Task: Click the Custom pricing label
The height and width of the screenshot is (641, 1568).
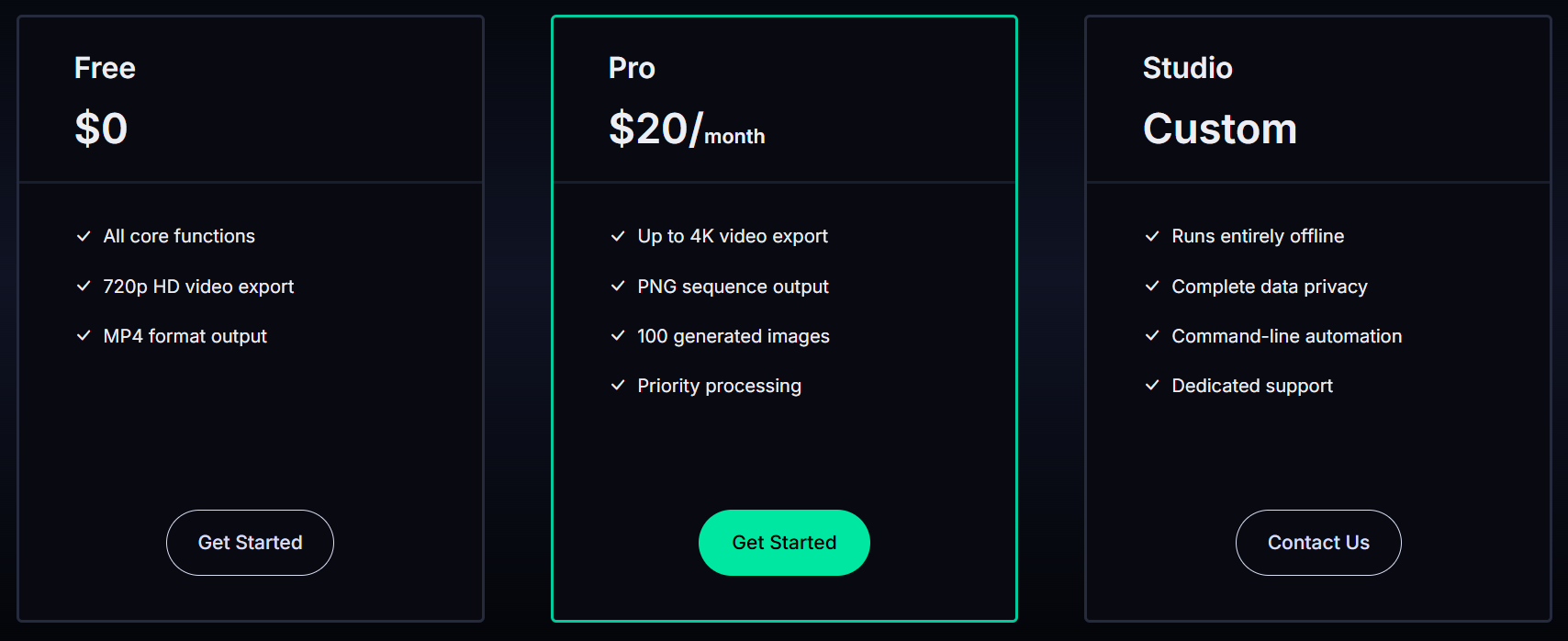Action: point(1219,129)
